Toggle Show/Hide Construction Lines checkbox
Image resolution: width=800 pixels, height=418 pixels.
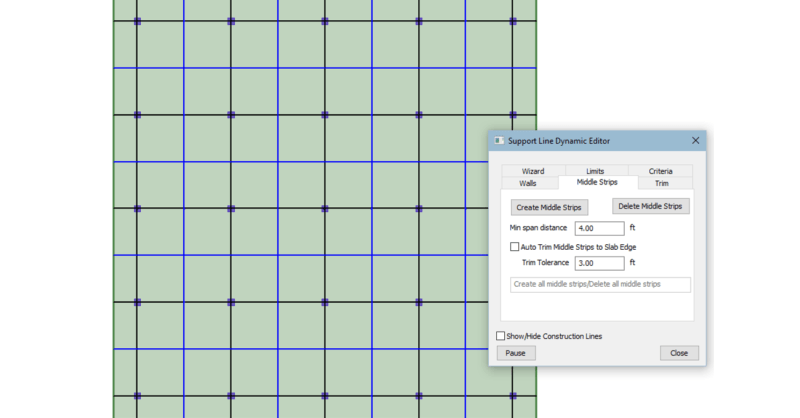click(x=502, y=336)
